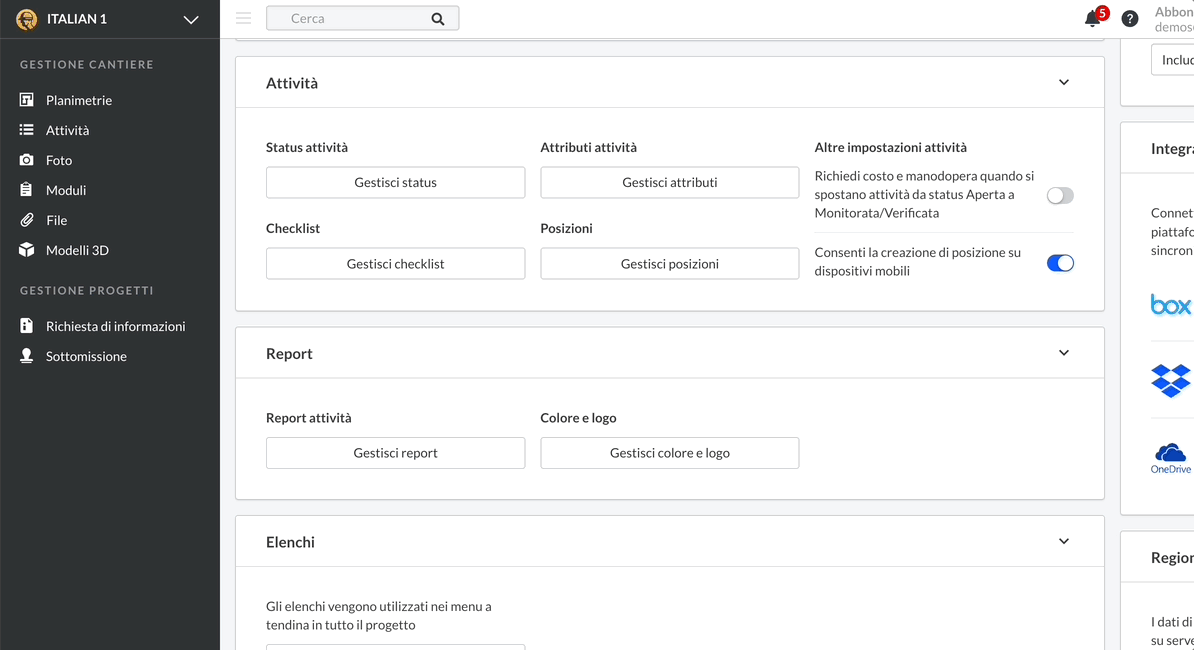Viewport: 1194px width, 650px height.
Task: Enable cost and labor requirement toggle
Action: (x=1060, y=196)
